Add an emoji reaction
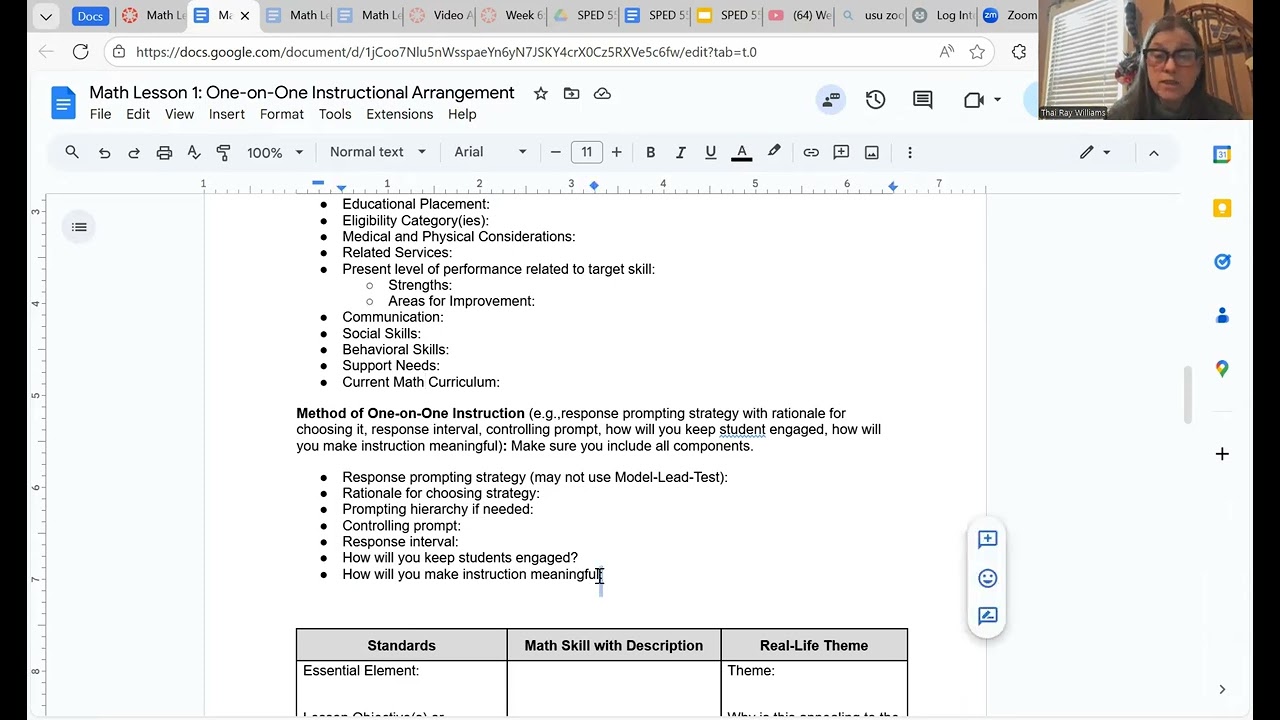Screen dimensions: 1280x720 tap(988, 578)
